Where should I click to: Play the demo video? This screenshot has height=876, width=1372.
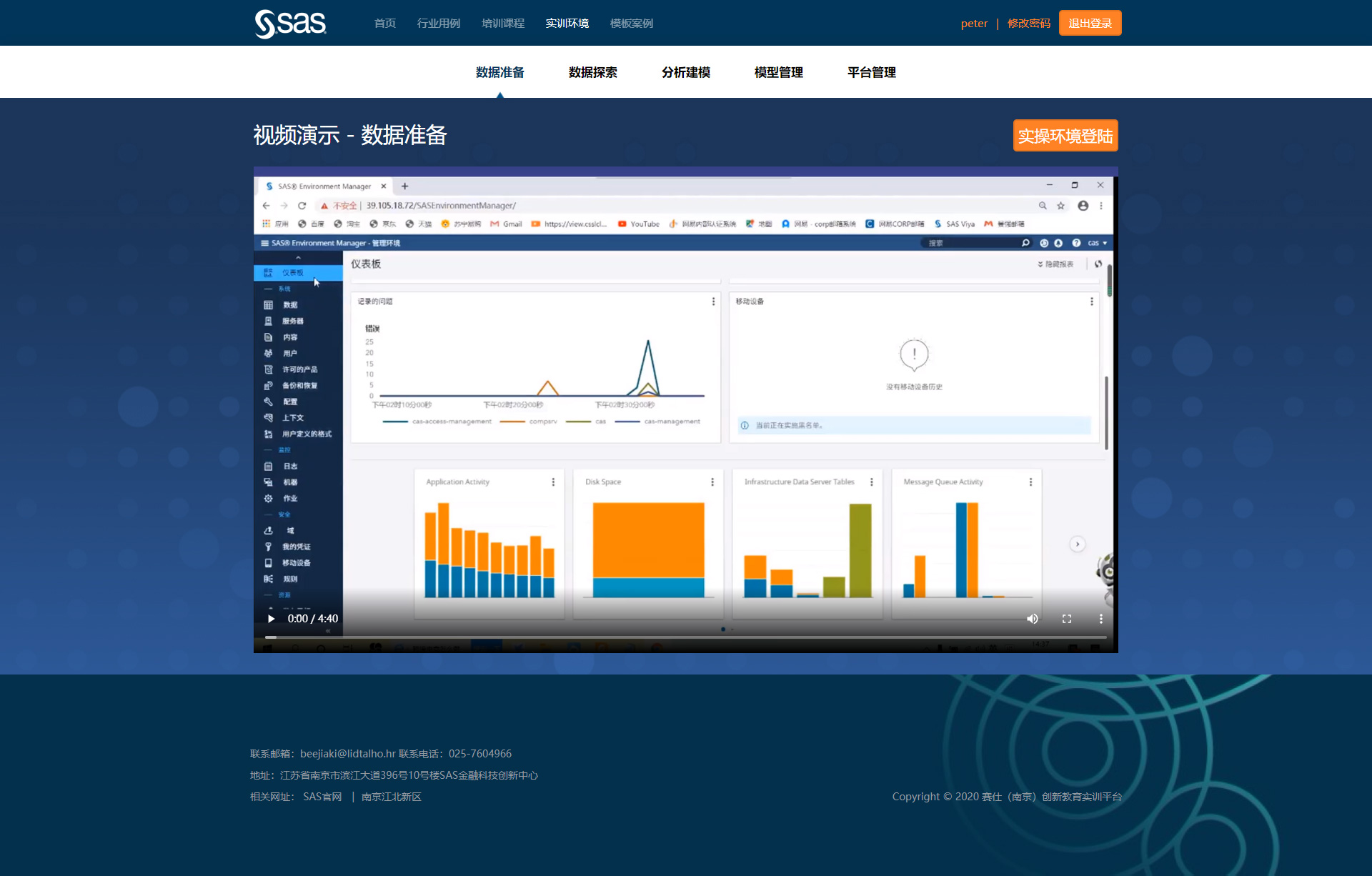point(271,619)
